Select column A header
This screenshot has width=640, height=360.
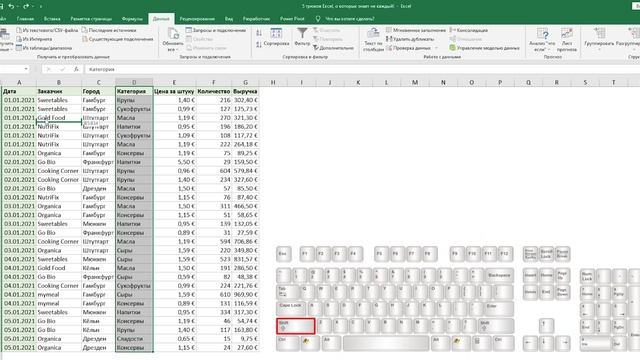tap(19, 82)
